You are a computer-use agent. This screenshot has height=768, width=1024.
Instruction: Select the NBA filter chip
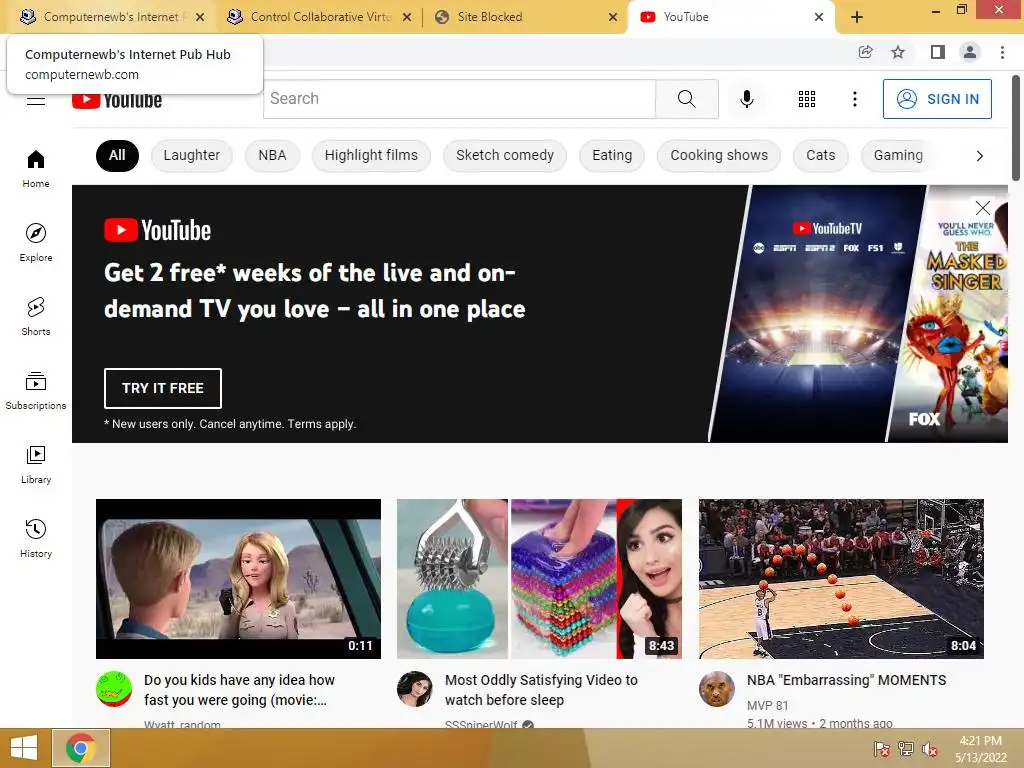(272, 155)
